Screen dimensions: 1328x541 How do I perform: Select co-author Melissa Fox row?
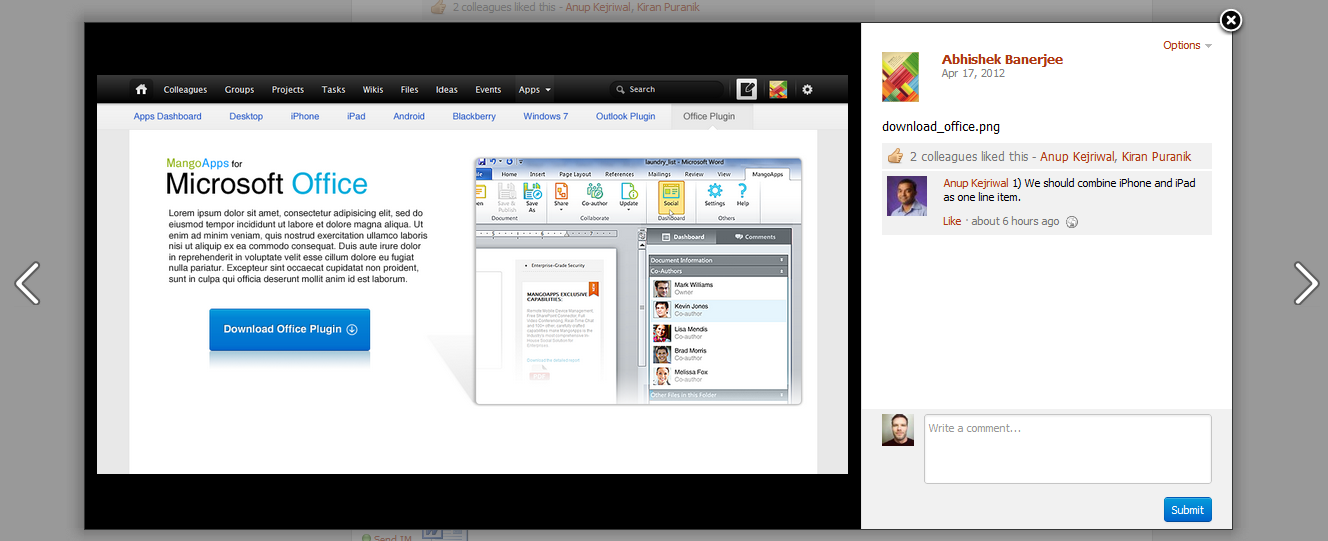pos(719,376)
